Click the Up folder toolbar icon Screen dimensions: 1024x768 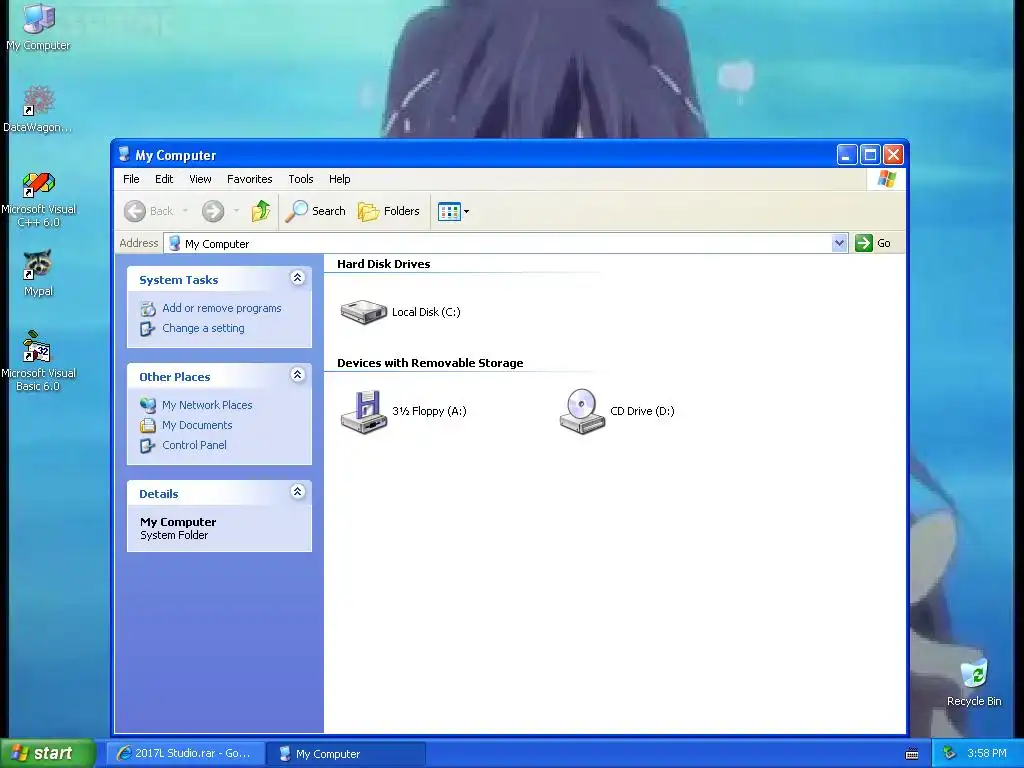tap(261, 211)
